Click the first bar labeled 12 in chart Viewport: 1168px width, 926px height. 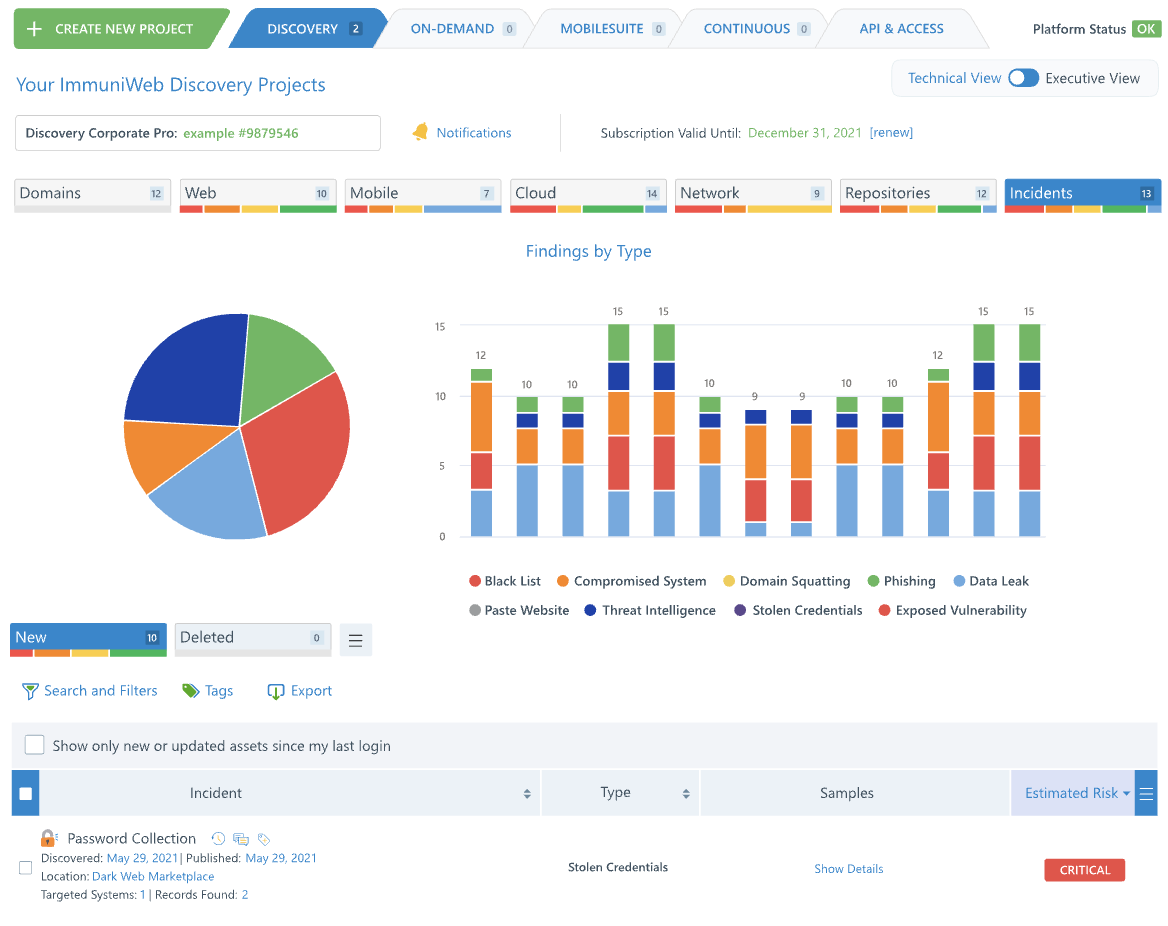pos(481,452)
